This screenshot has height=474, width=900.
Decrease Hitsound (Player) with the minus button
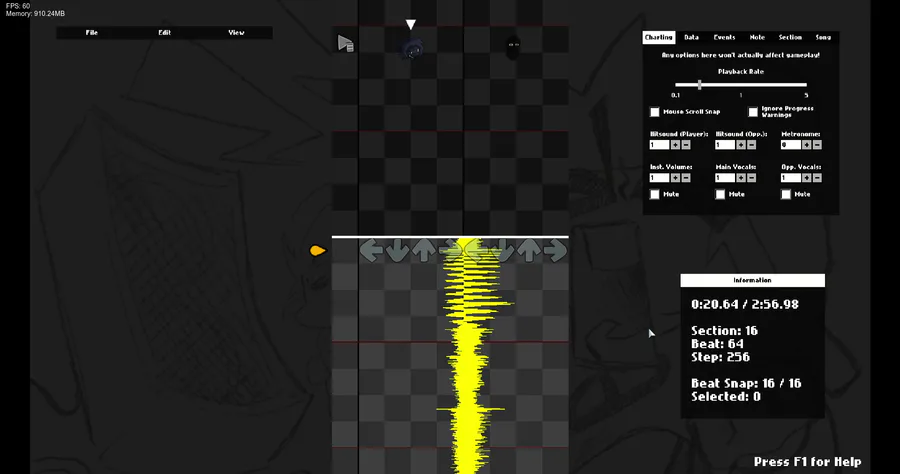[x=686, y=145]
